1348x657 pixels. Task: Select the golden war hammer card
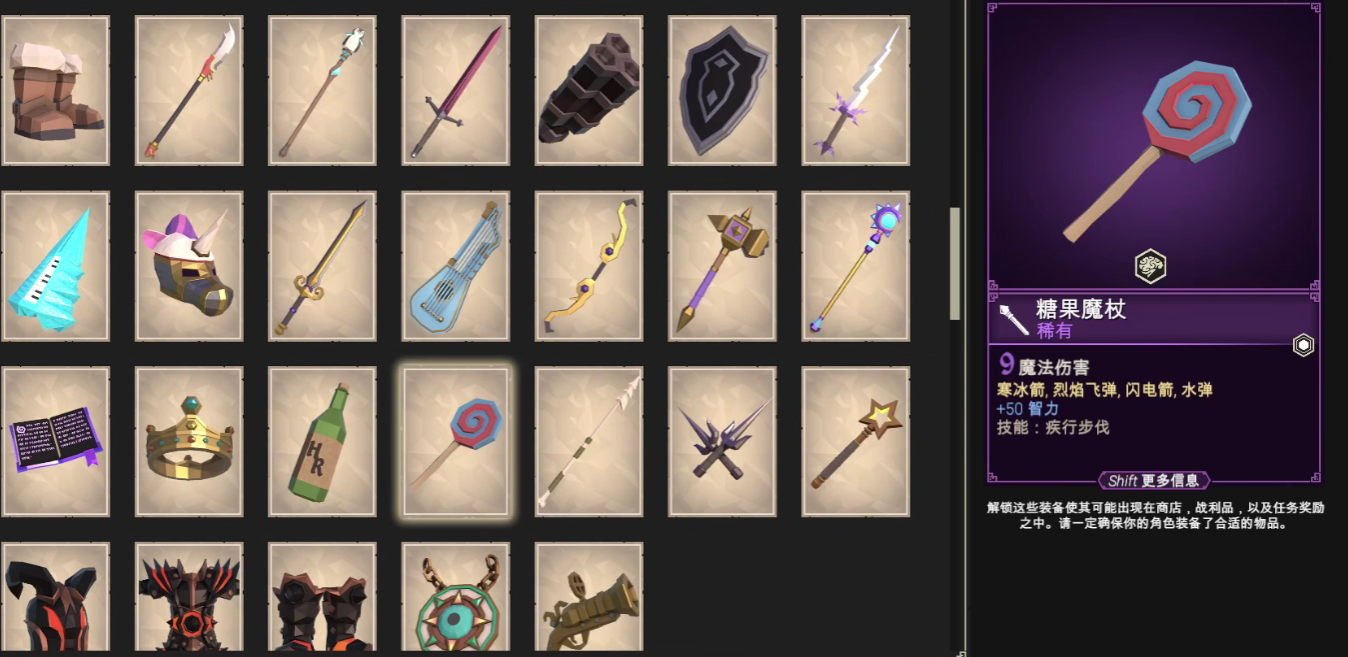click(x=722, y=266)
